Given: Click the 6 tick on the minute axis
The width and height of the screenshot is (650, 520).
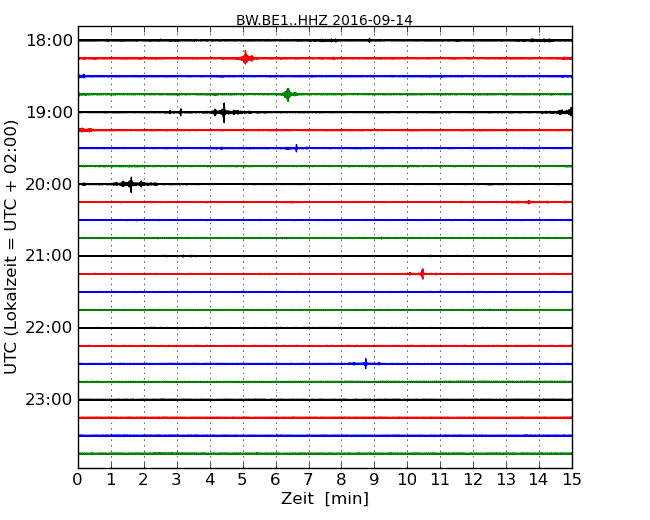Looking at the screenshot, I should pyautogui.click(x=275, y=479).
